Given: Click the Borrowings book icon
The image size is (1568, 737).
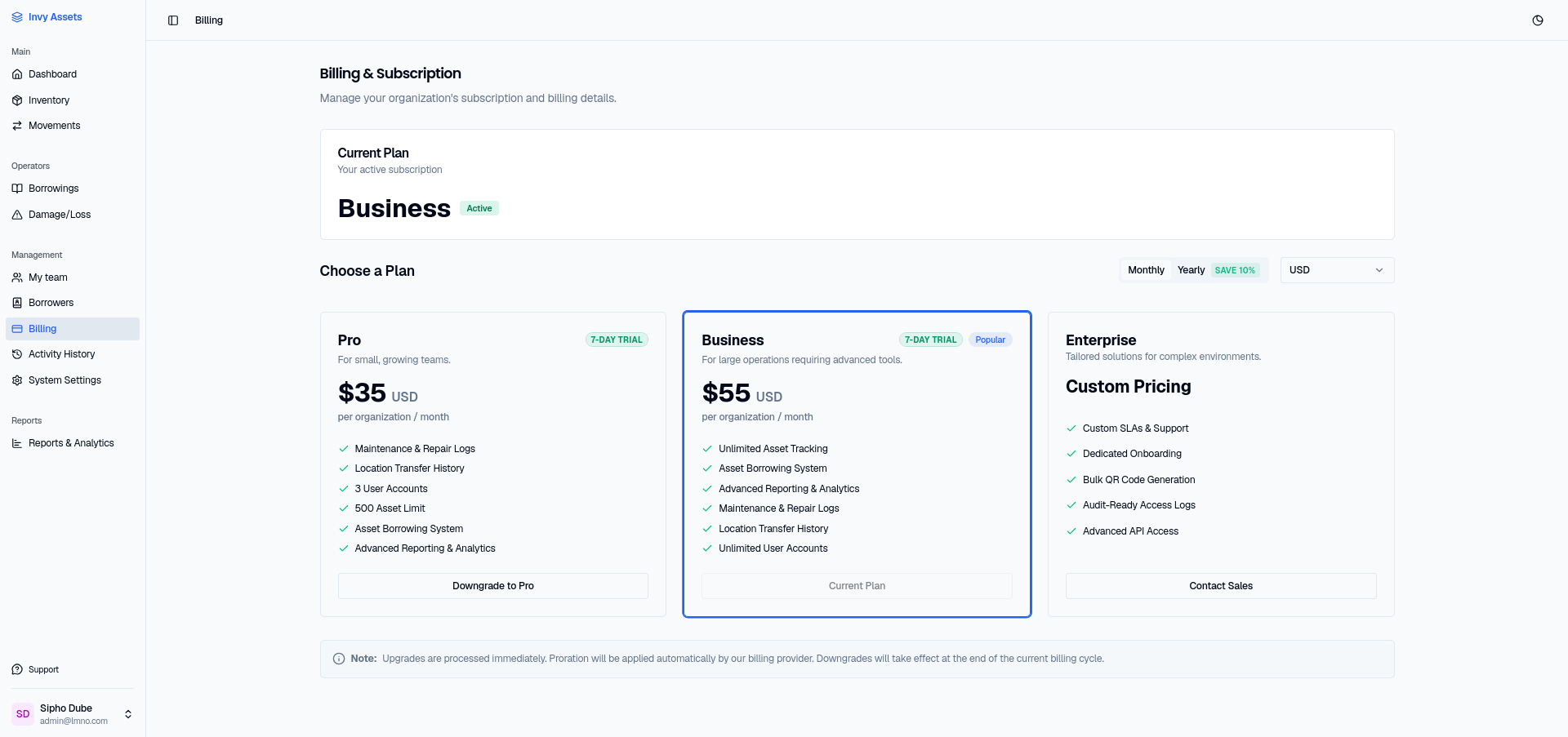Looking at the screenshot, I should click(17, 189).
